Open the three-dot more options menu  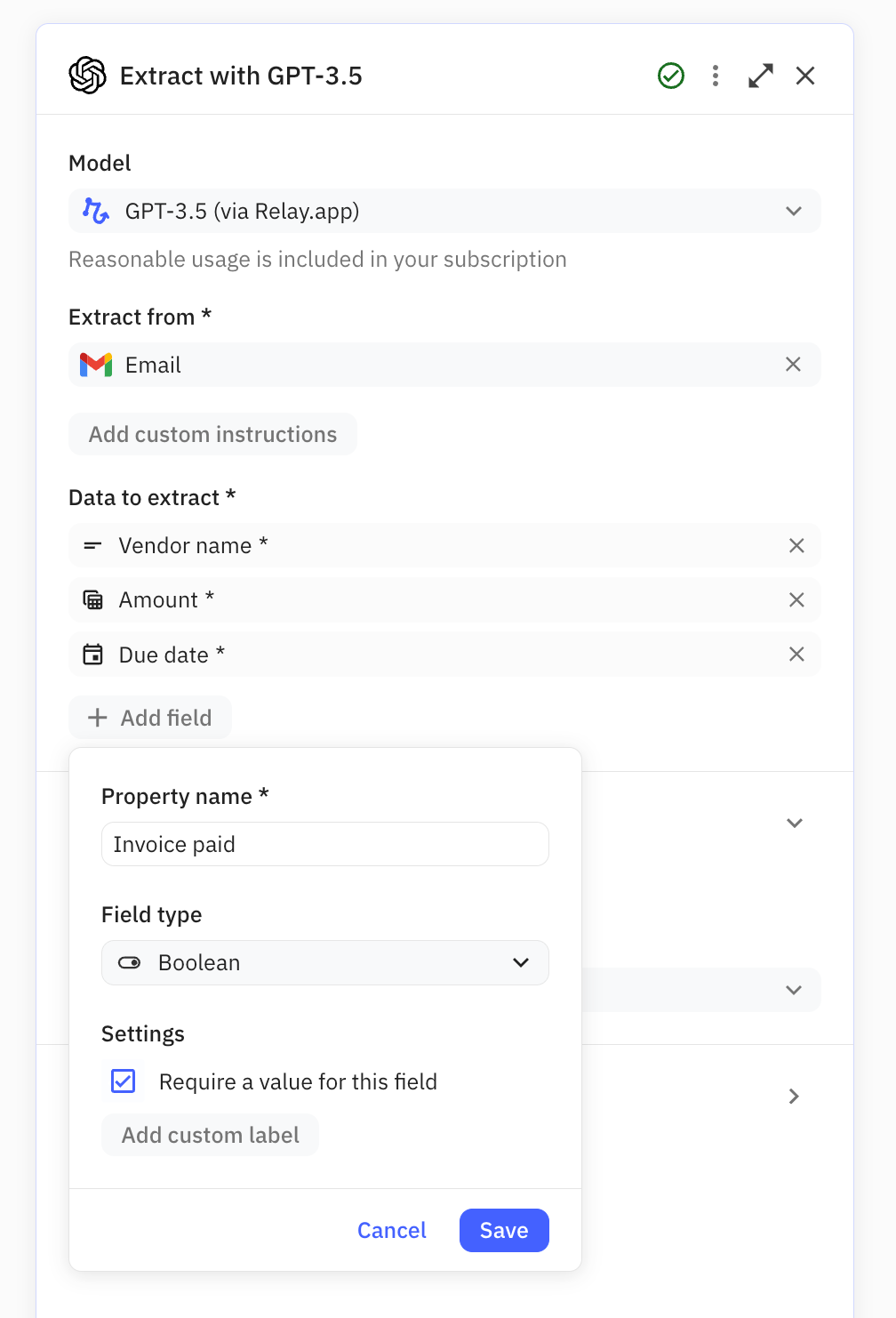716,76
